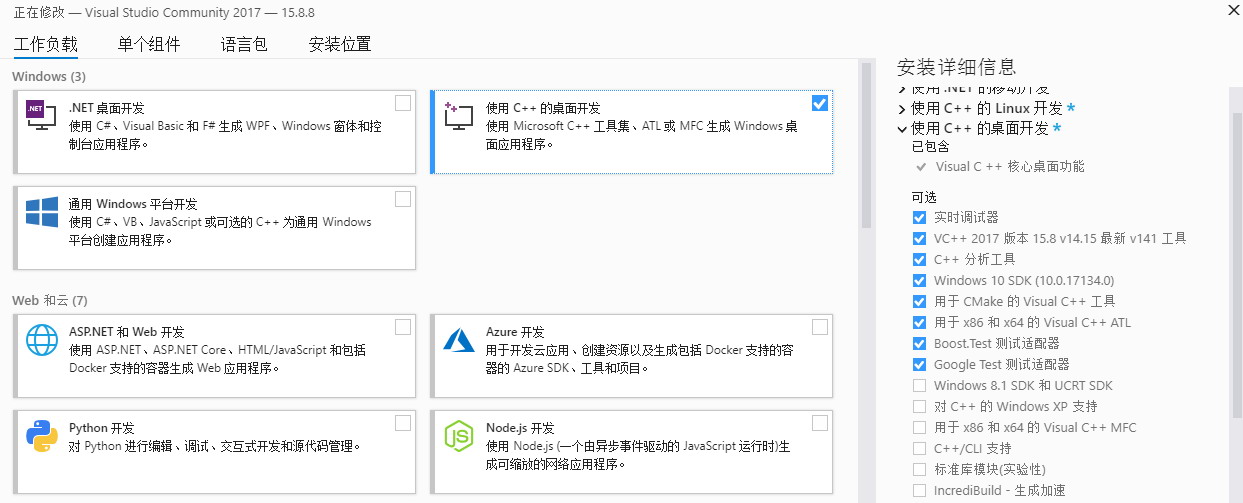The width and height of the screenshot is (1243, 503).
Task: Uncheck the 实时调试器 option
Action: coord(919,217)
